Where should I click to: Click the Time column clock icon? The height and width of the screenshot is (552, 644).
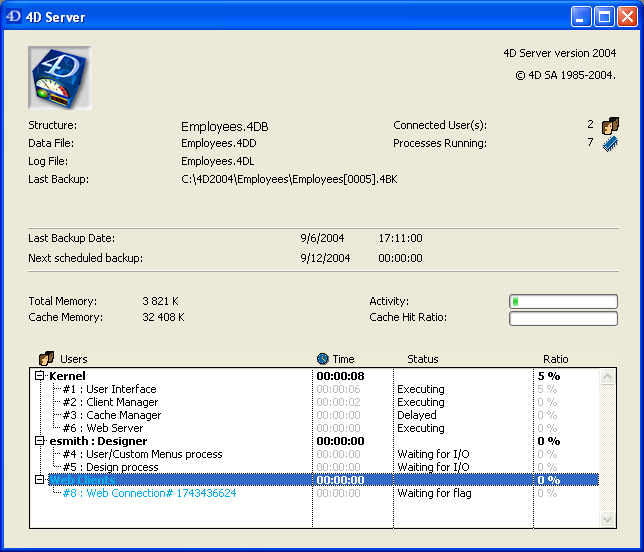click(x=322, y=359)
